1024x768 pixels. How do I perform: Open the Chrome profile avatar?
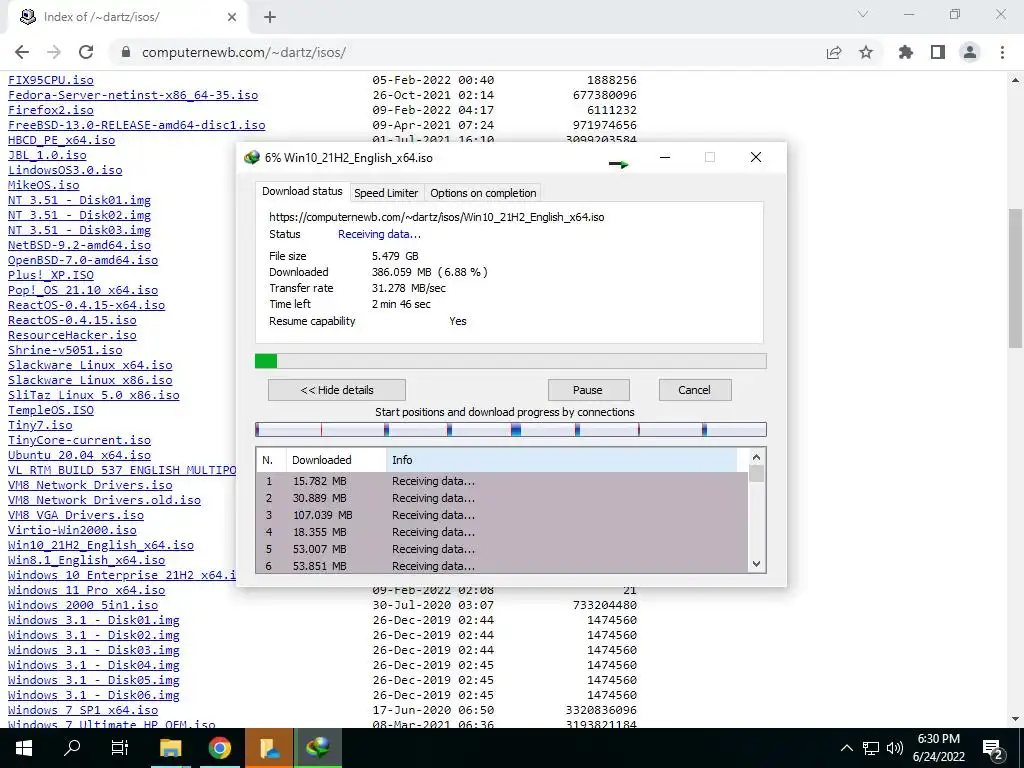tap(970, 52)
